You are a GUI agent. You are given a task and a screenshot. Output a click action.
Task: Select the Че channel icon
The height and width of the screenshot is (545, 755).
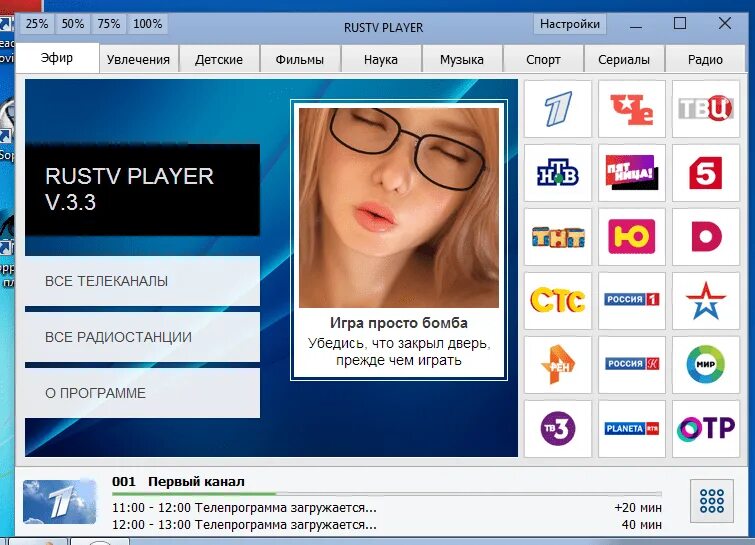click(632, 109)
